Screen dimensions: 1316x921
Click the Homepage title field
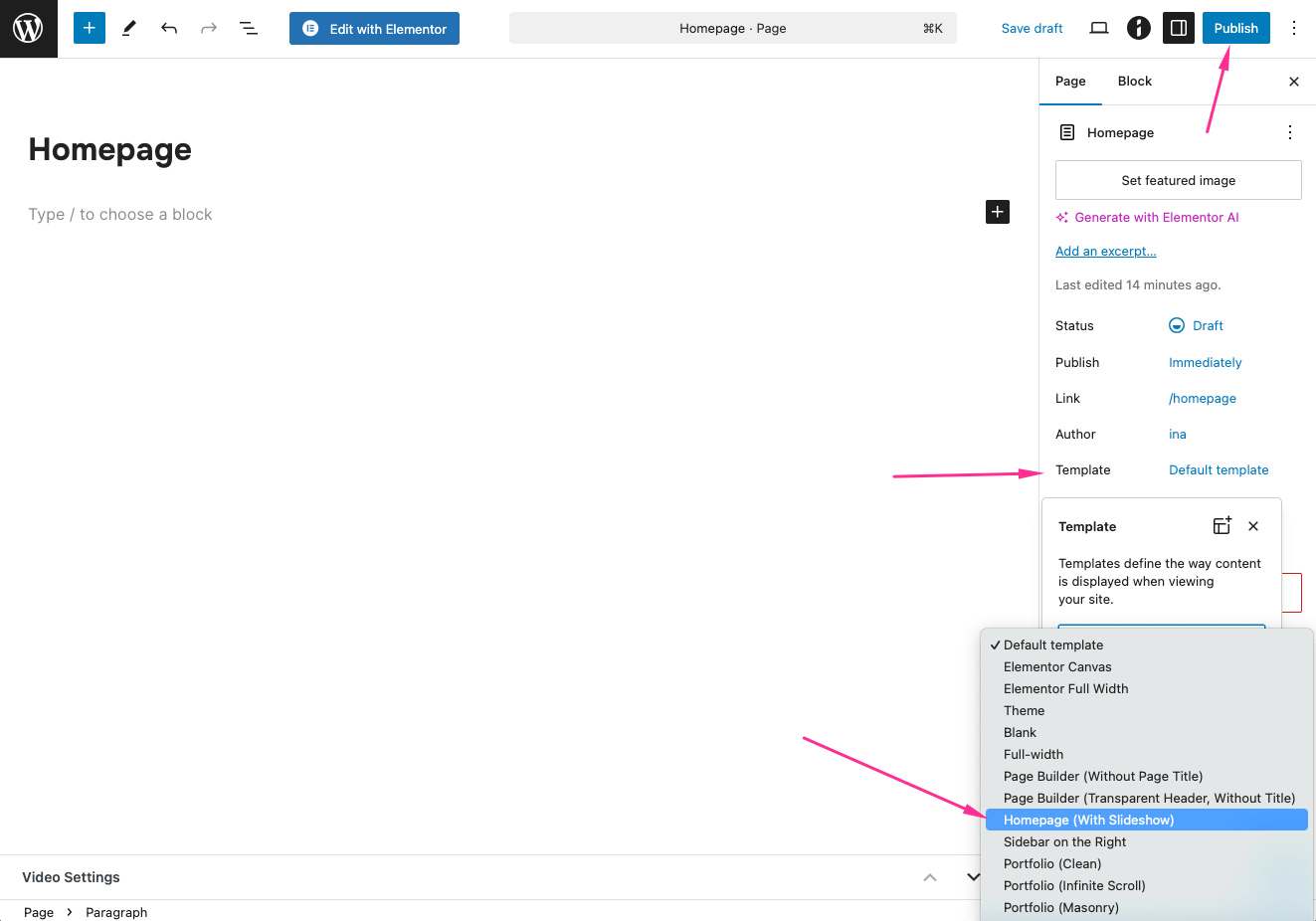(110, 150)
